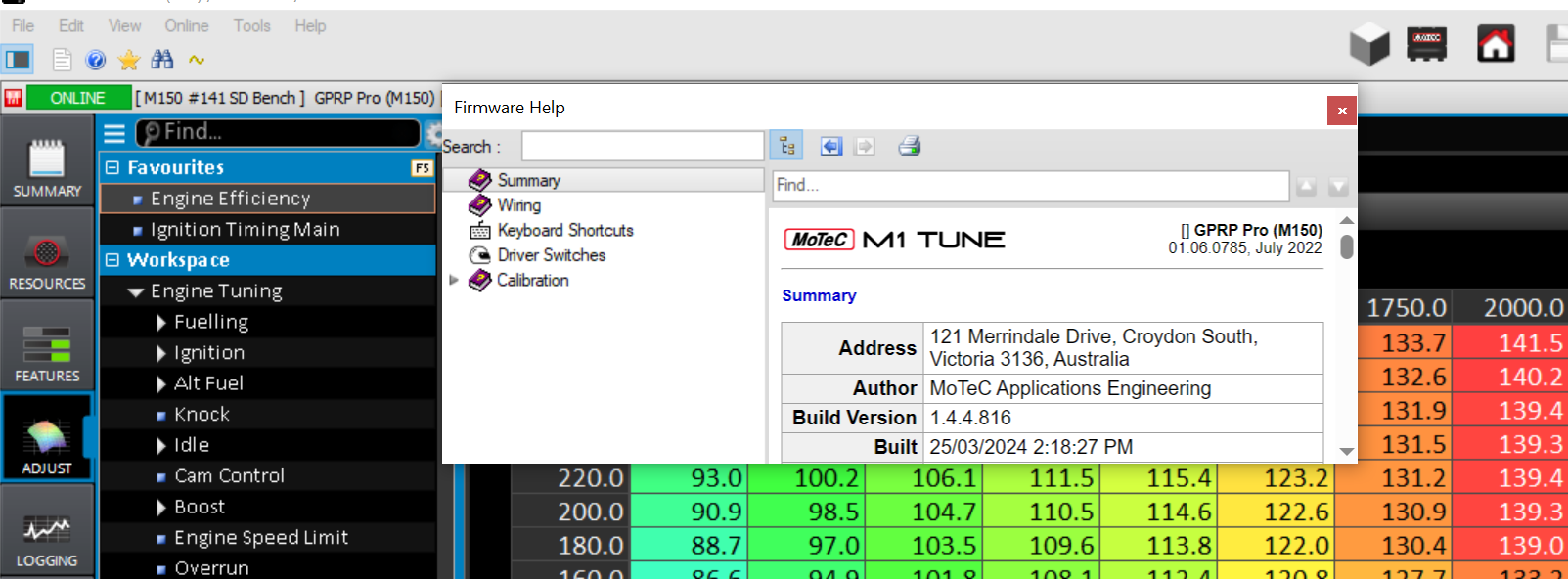The width and height of the screenshot is (1568, 579).
Task: Toggle the side panel layout button
Action: pyautogui.click(x=18, y=60)
